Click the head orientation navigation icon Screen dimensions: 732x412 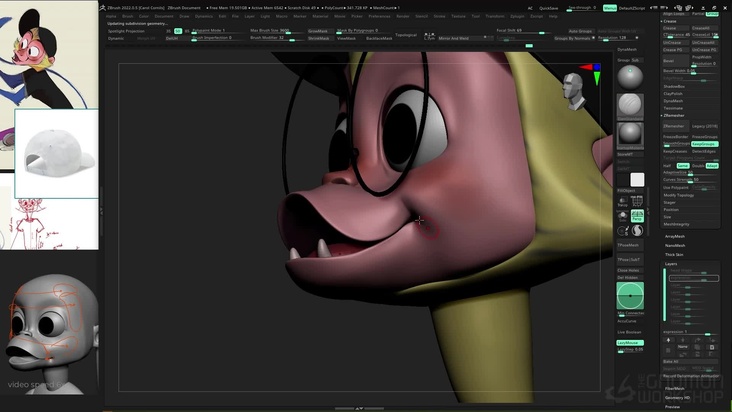pyautogui.click(x=574, y=91)
